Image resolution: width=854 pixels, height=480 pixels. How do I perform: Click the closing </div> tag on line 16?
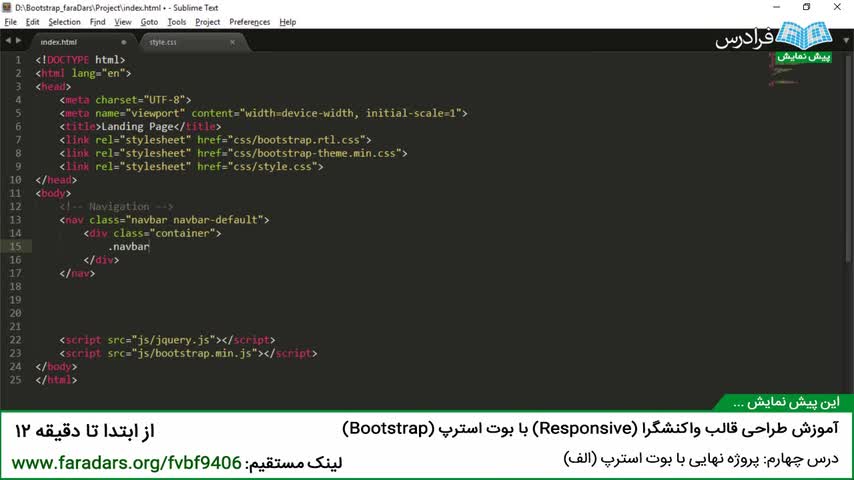pos(101,260)
